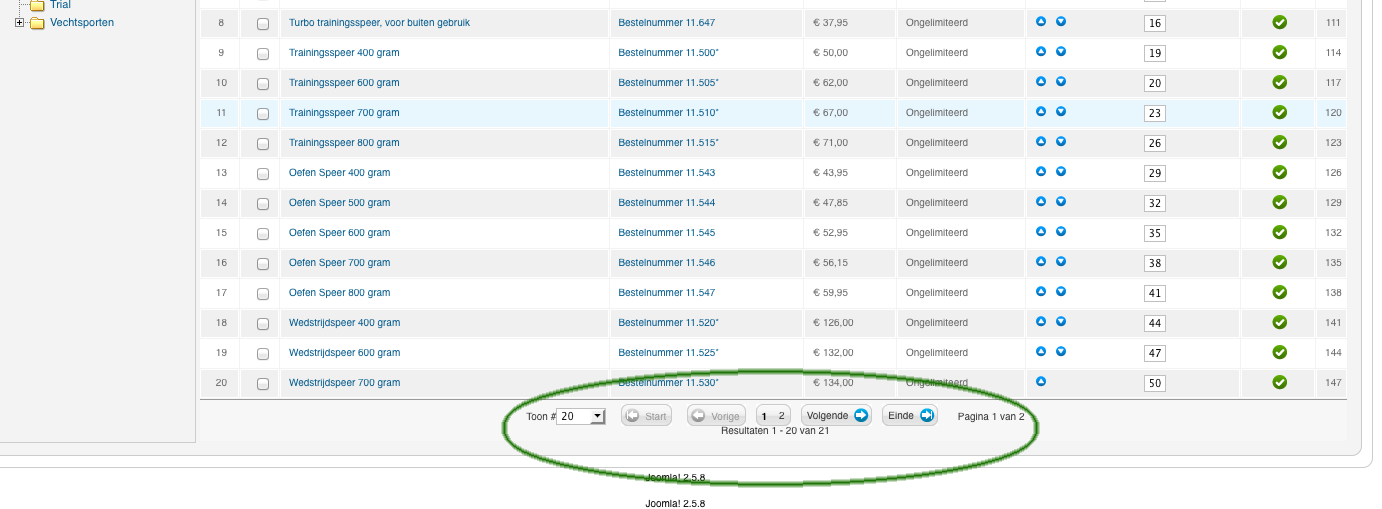Select checkbox for Trainingsspeer 600 gram
Viewport: 1382px width, 509px height.
click(263, 83)
